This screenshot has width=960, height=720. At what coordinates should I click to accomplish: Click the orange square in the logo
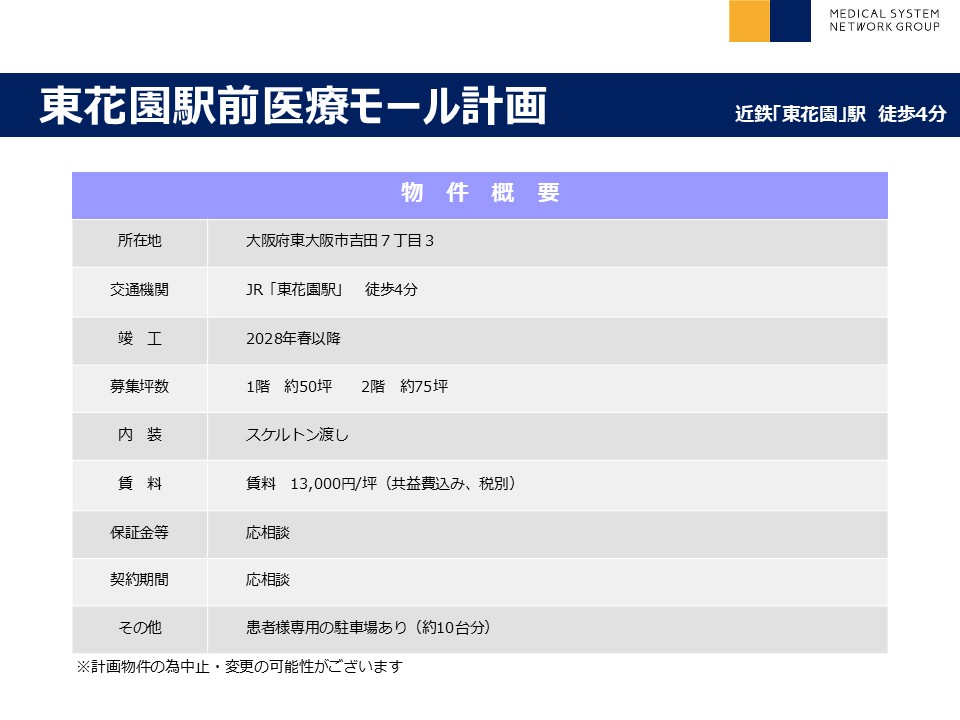(749, 21)
